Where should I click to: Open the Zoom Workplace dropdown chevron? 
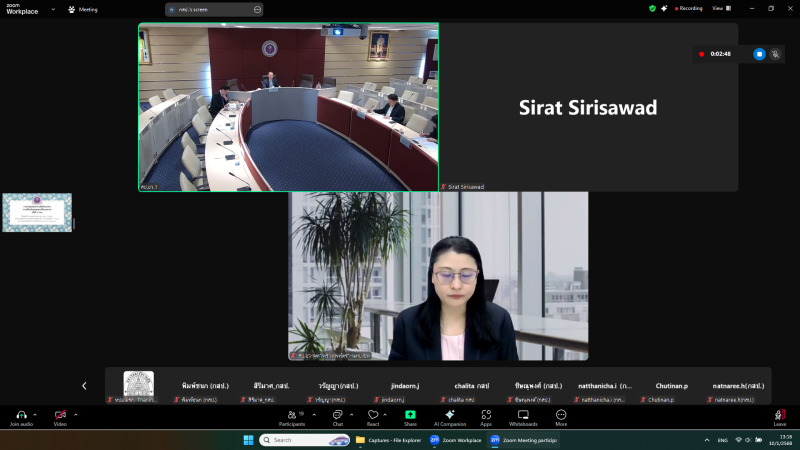(54, 9)
